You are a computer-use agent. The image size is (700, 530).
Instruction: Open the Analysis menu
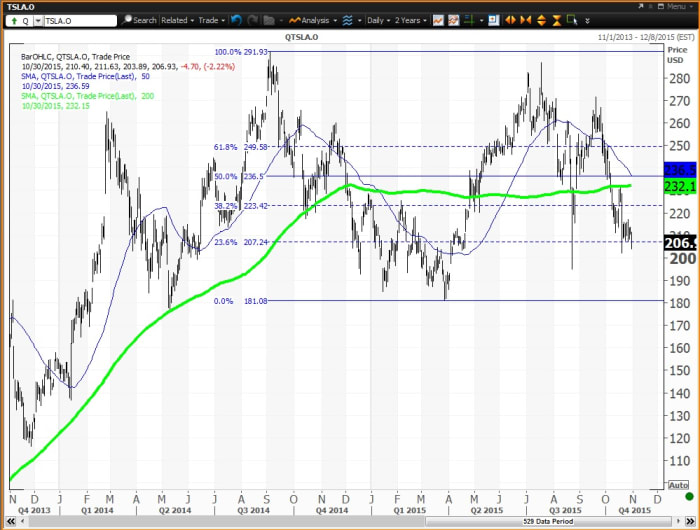point(314,20)
